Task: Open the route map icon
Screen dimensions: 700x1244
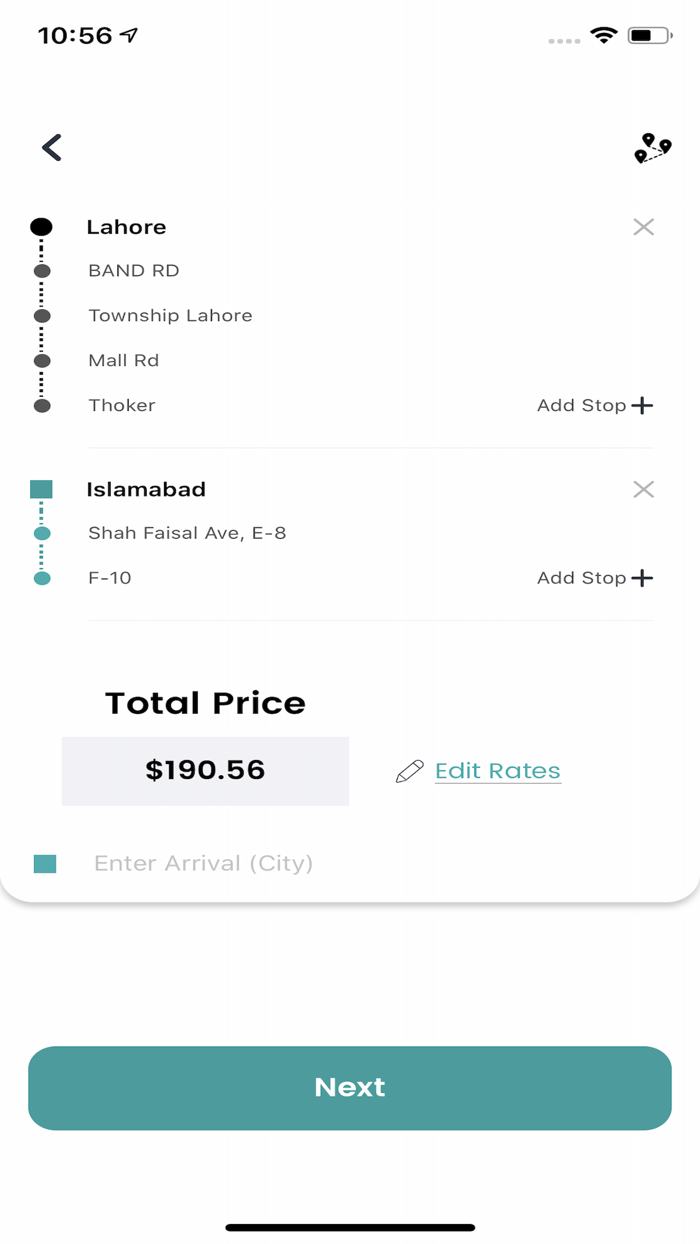Action: click(x=652, y=149)
